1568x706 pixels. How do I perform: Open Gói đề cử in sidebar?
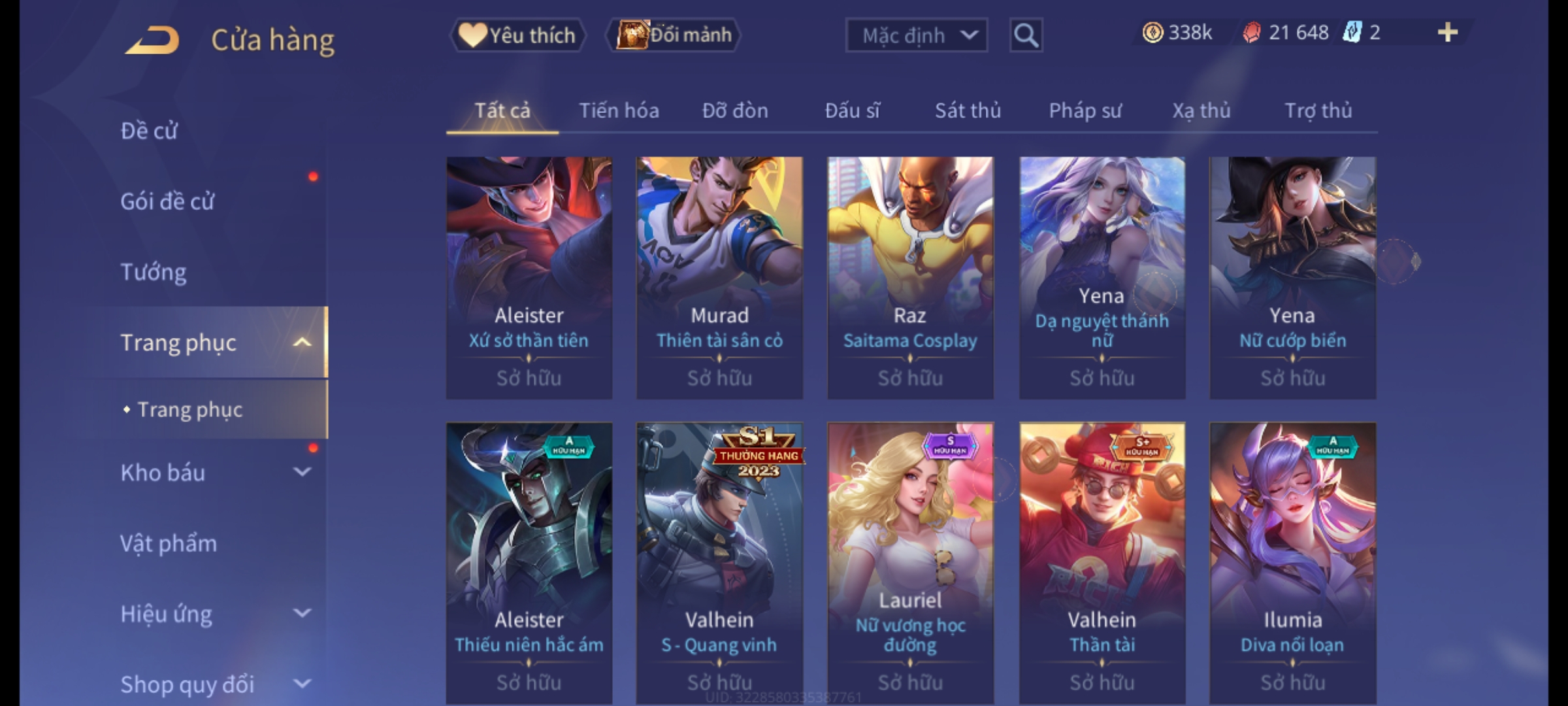(x=167, y=201)
